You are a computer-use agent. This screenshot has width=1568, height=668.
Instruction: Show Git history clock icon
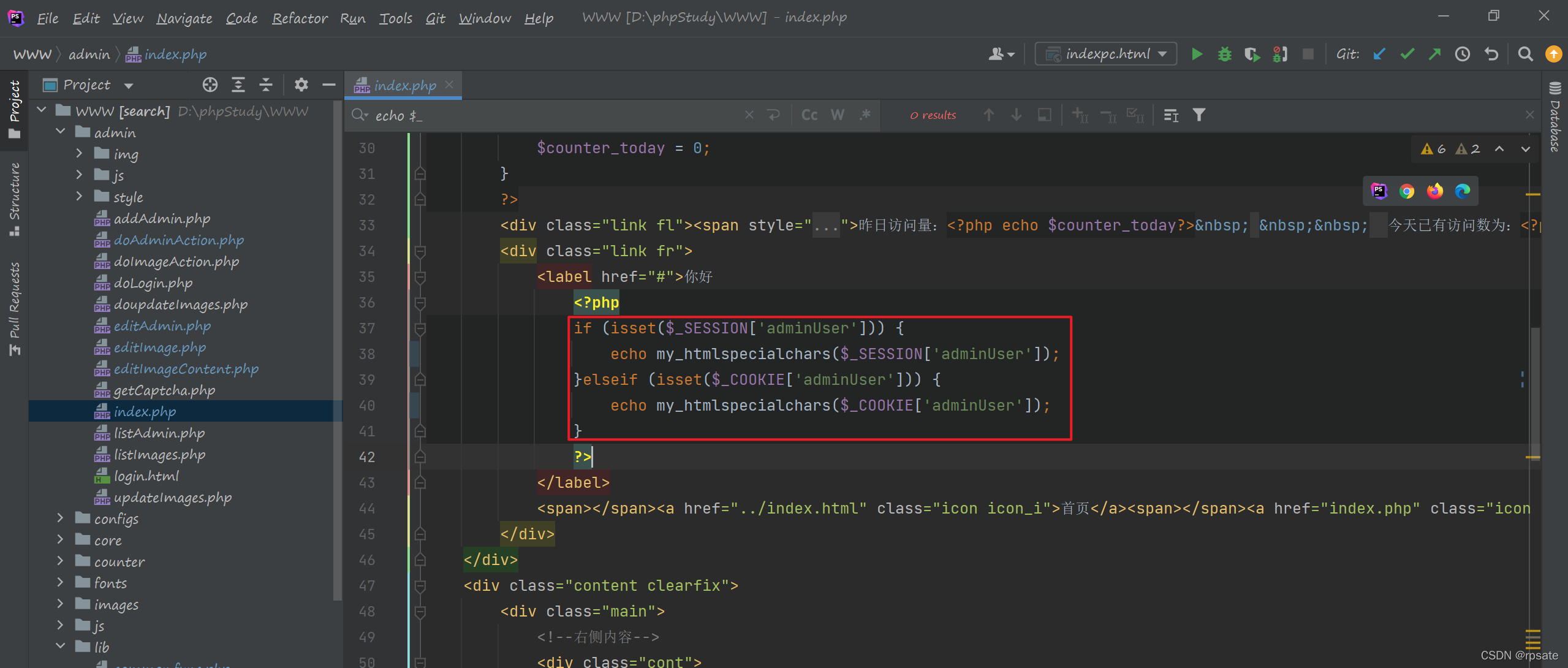point(1463,54)
